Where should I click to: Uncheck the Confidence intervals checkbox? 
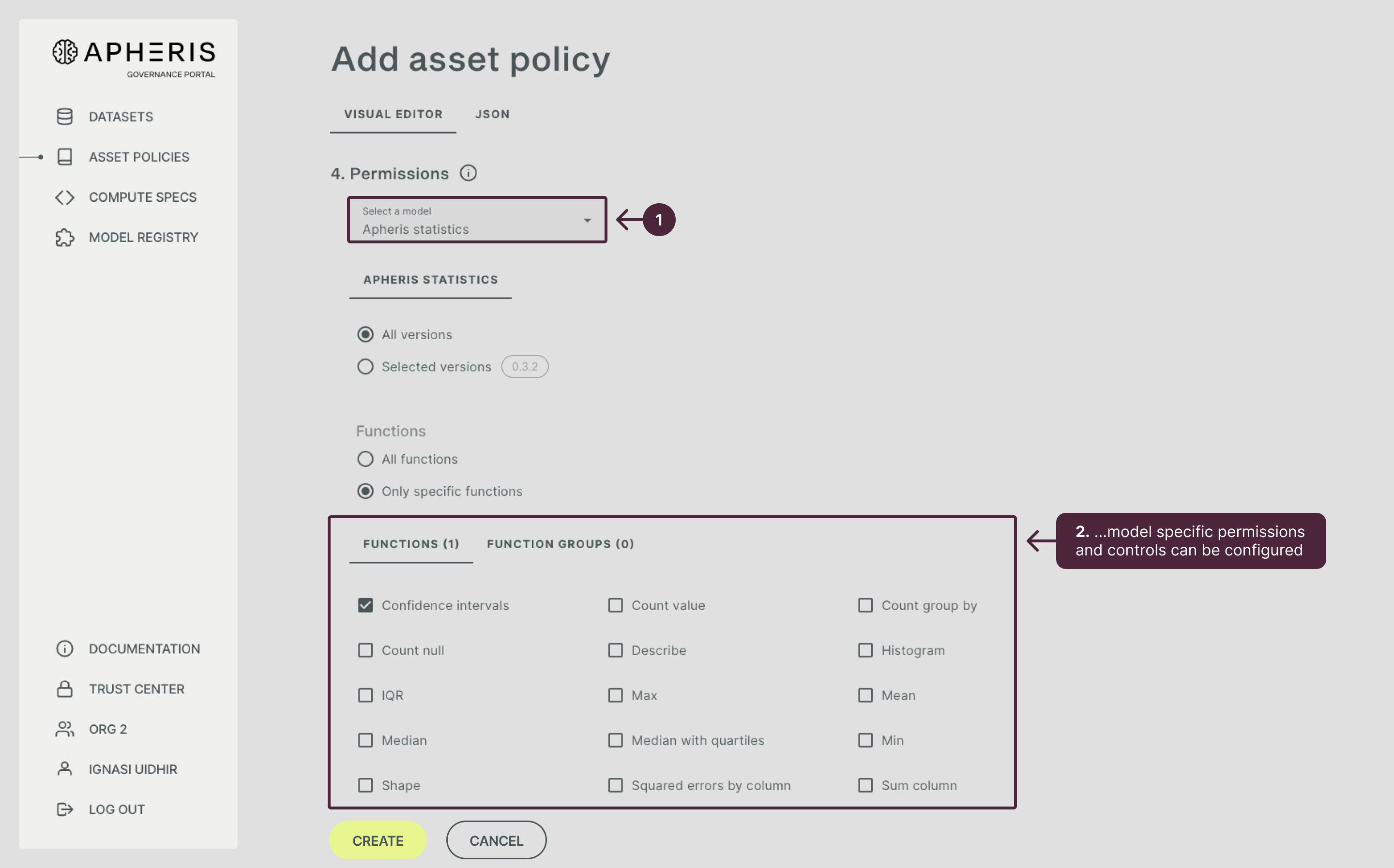pos(365,605)
